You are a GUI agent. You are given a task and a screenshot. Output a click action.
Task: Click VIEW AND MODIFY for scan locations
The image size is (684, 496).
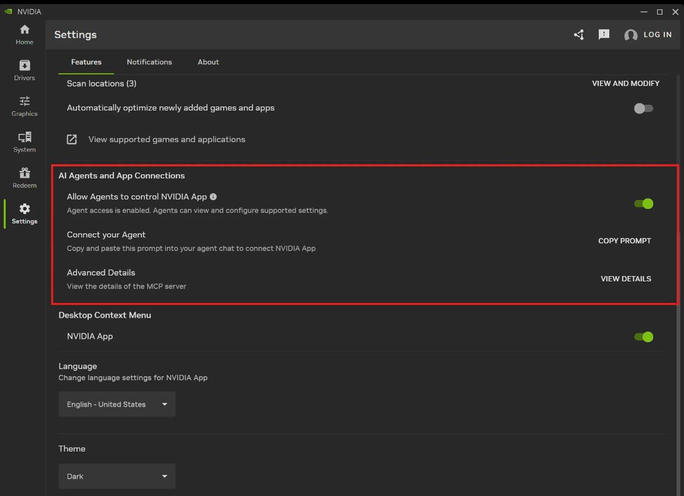626,83
